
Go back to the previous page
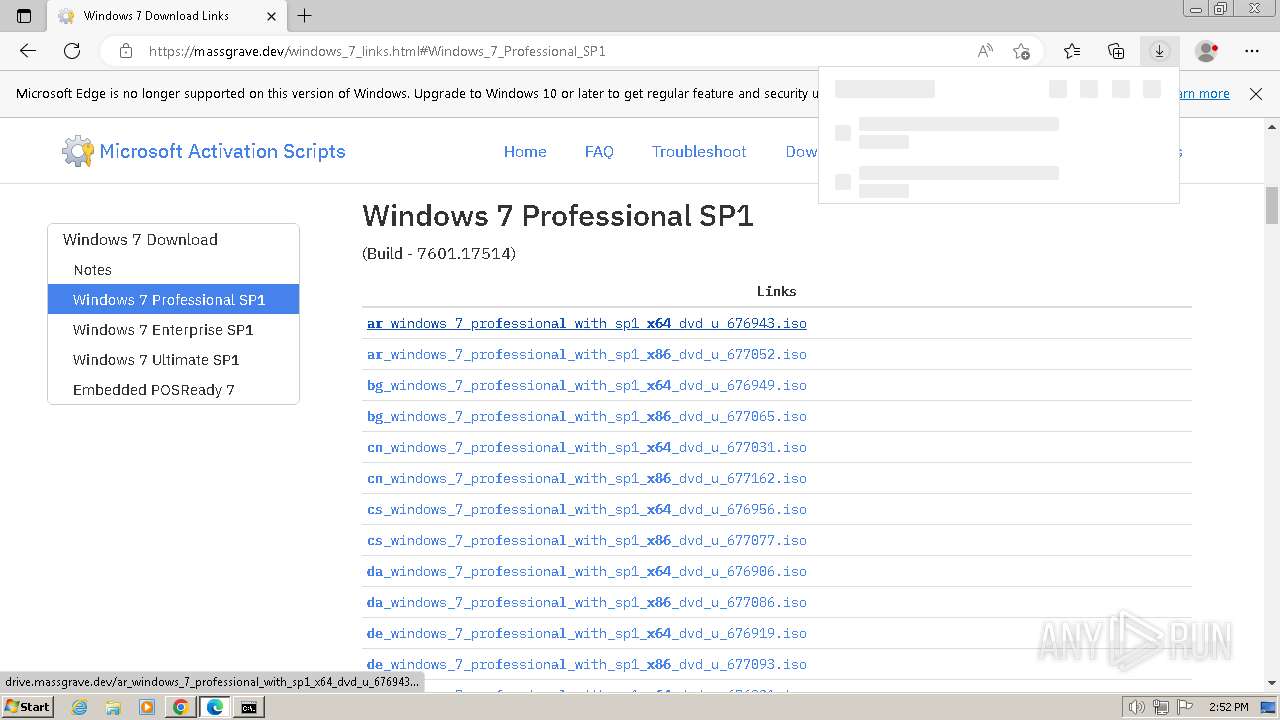pos(28,51)
